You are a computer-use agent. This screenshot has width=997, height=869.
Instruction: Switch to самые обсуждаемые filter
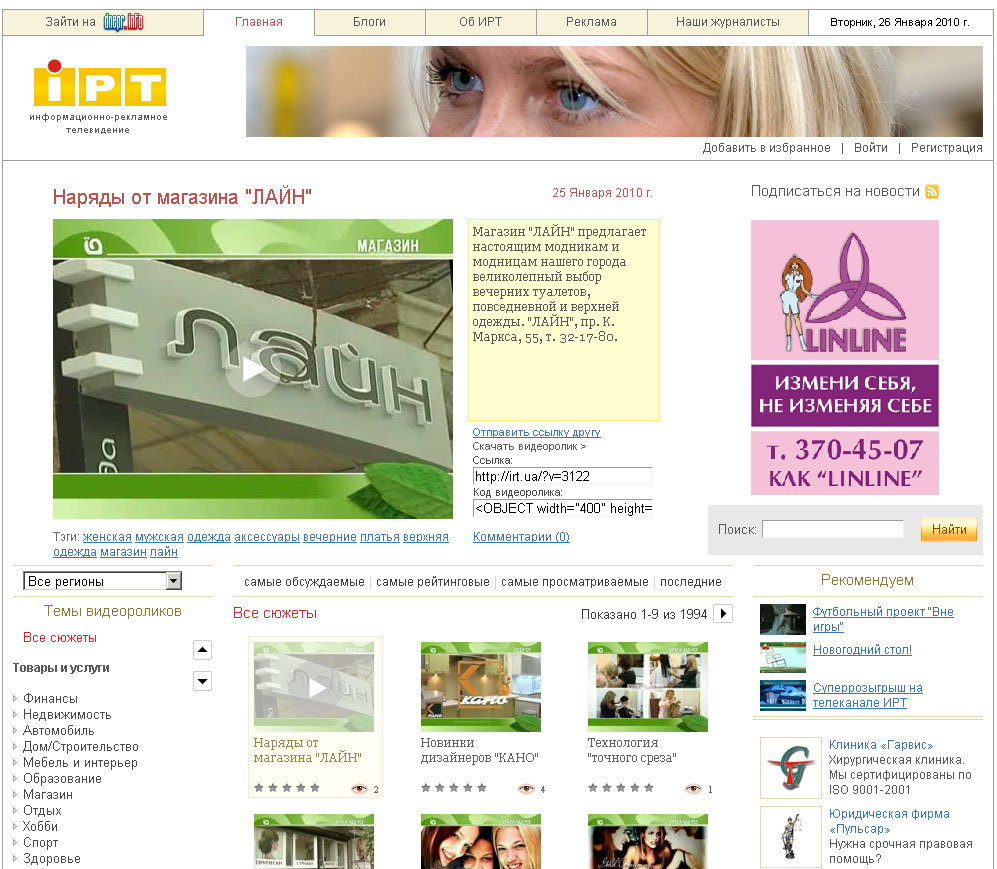304,582
